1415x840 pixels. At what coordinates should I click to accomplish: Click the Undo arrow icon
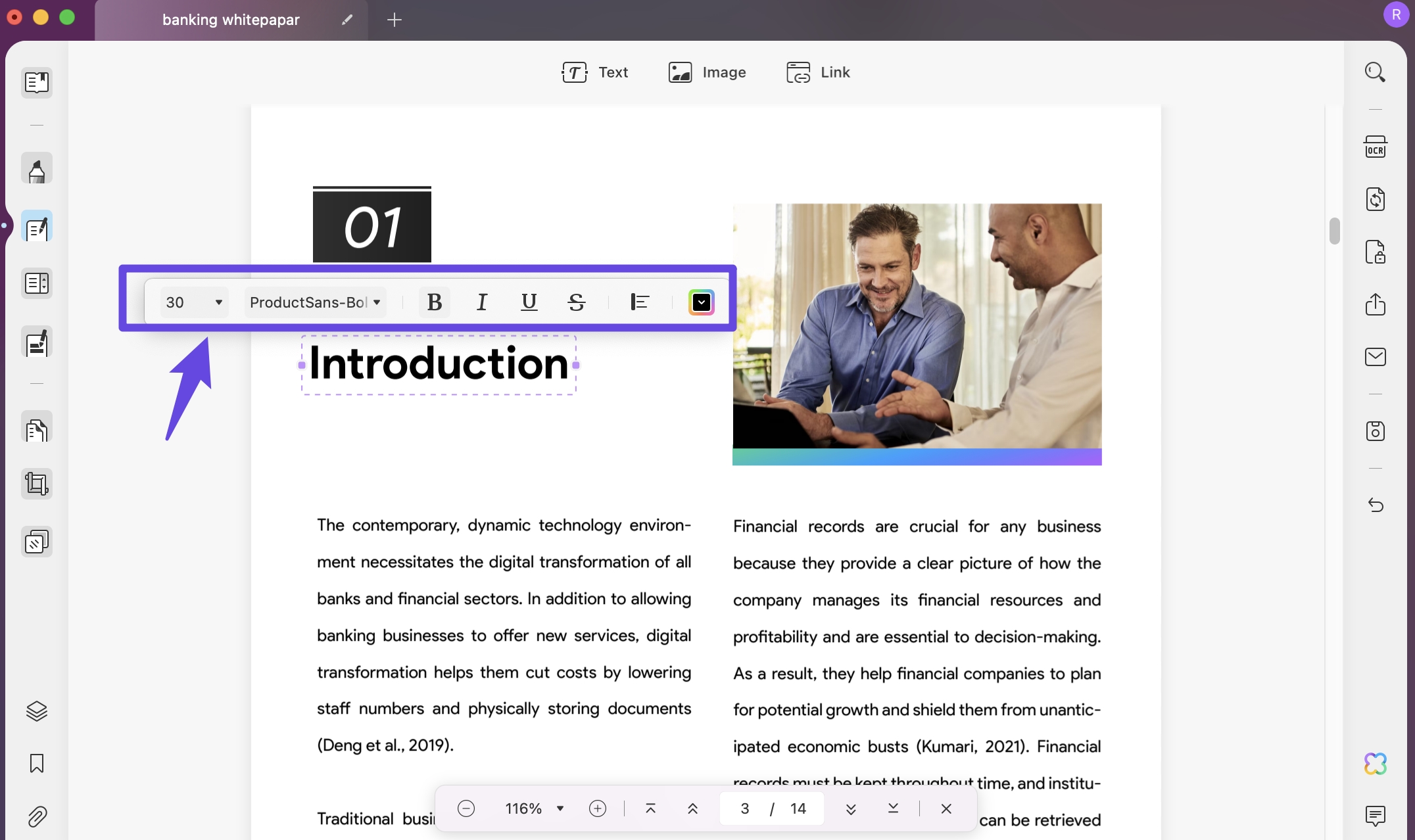tap(1375, 505)
